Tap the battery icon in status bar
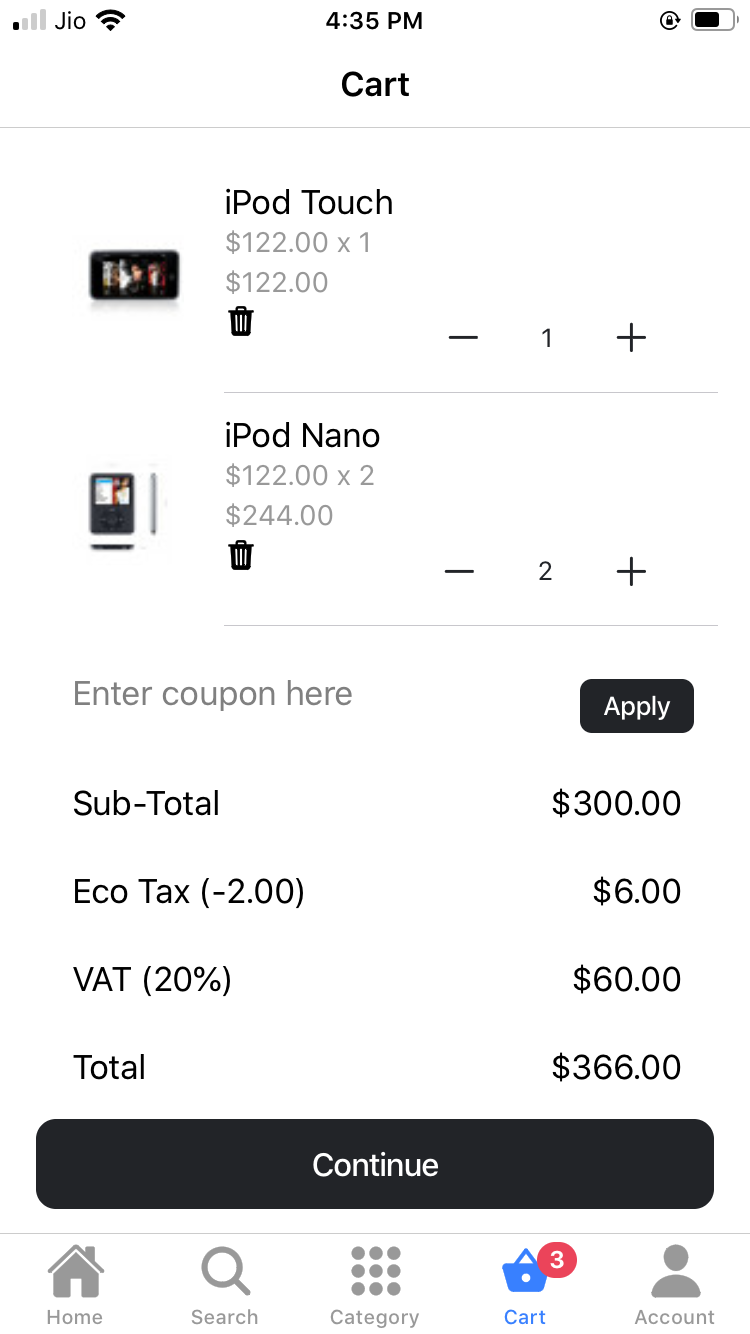This screenshot has width=750, height=1334. pyautogui.click(x=714, y=20)
